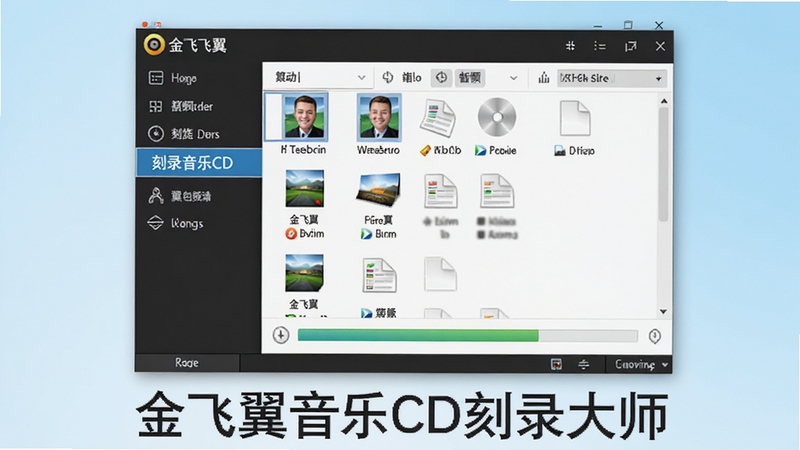Select the blank file icon in third row
This screenshot has height=450, width=800.
(440, 274)
